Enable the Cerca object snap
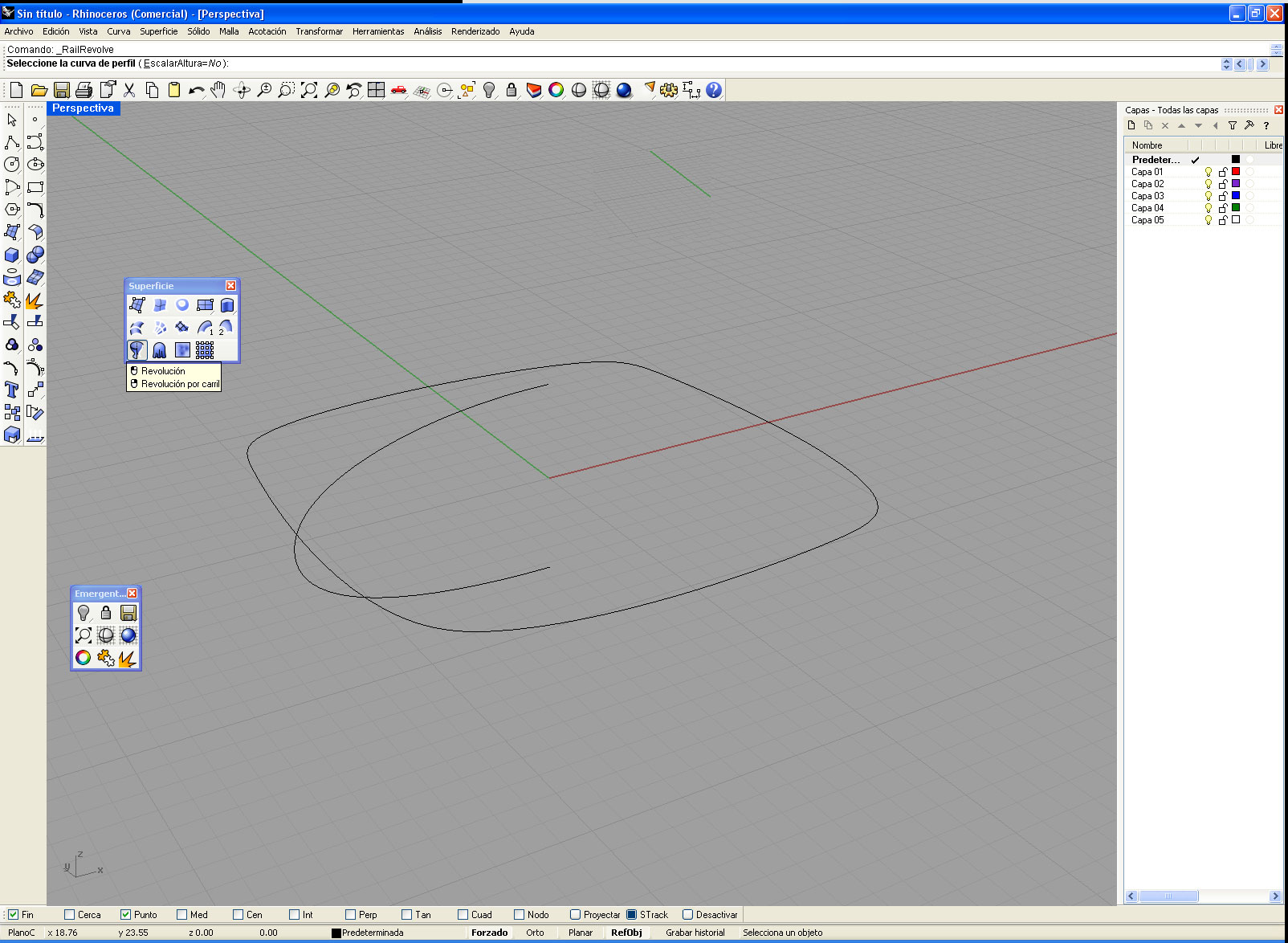The width and height of the screenshot is (1288, 943). [x=69, y=915]
